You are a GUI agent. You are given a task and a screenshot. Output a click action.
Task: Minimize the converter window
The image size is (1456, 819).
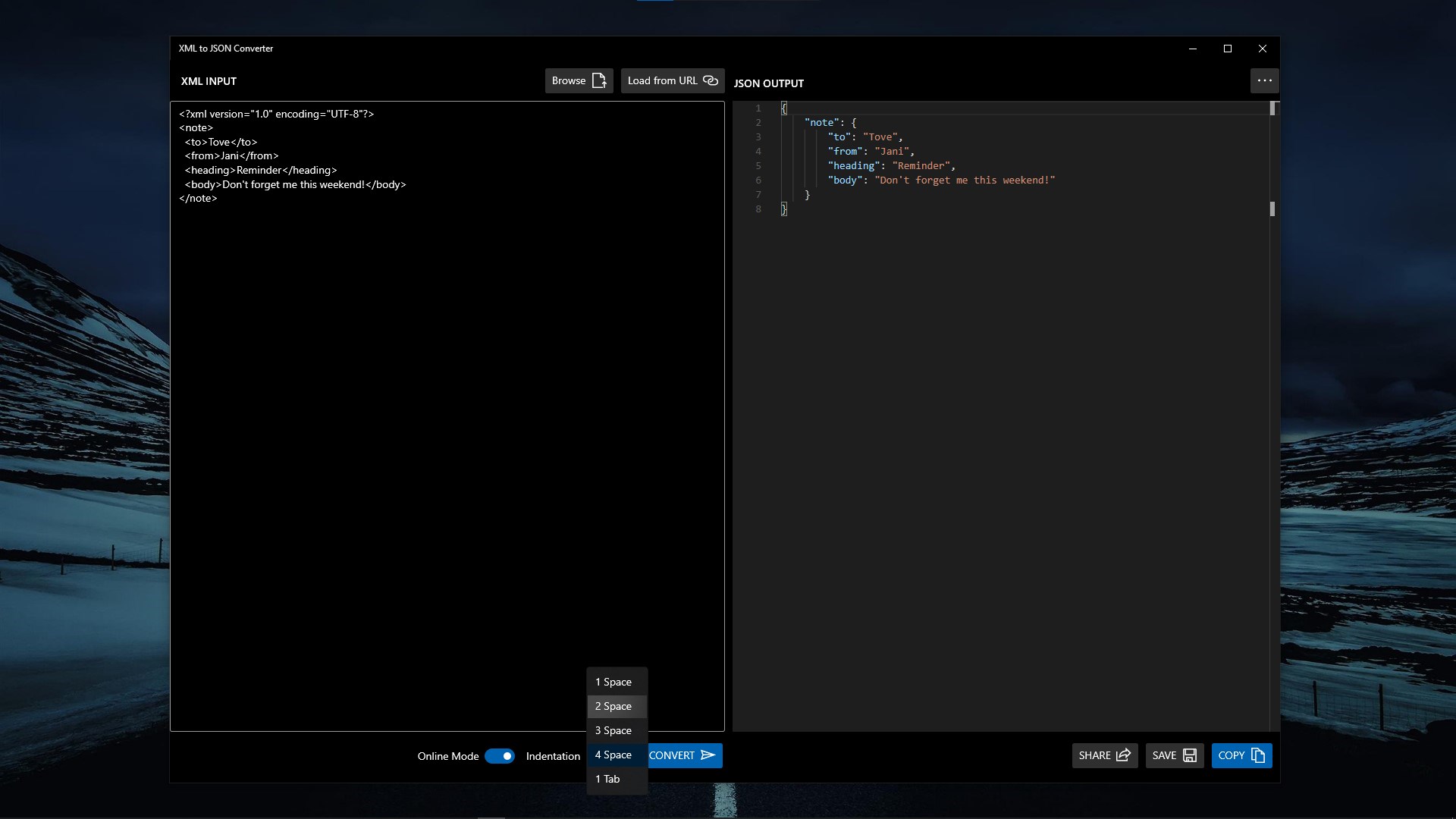tap(1193, 49)
